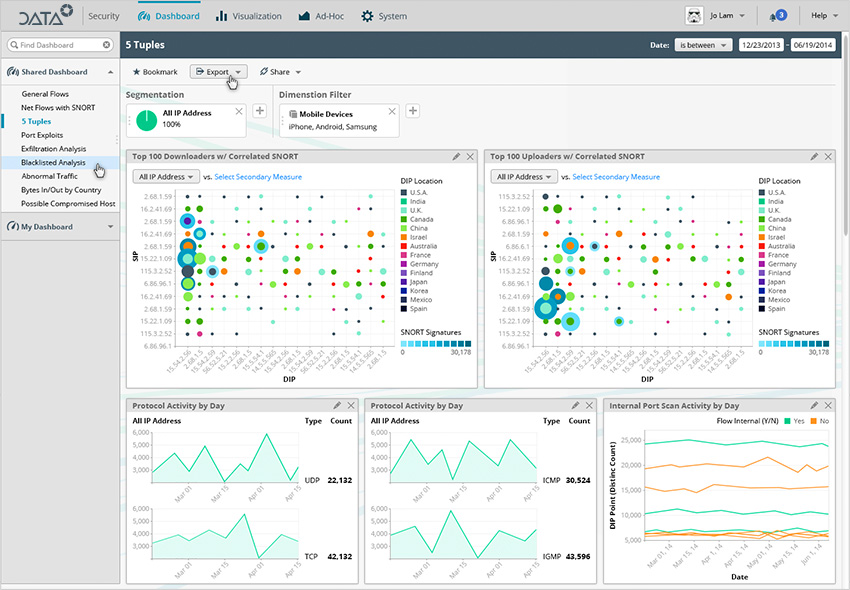This screenshot has height=590, width=850.
Task: Edit the Internal Port Scan Activity panel
Action: 814,405
